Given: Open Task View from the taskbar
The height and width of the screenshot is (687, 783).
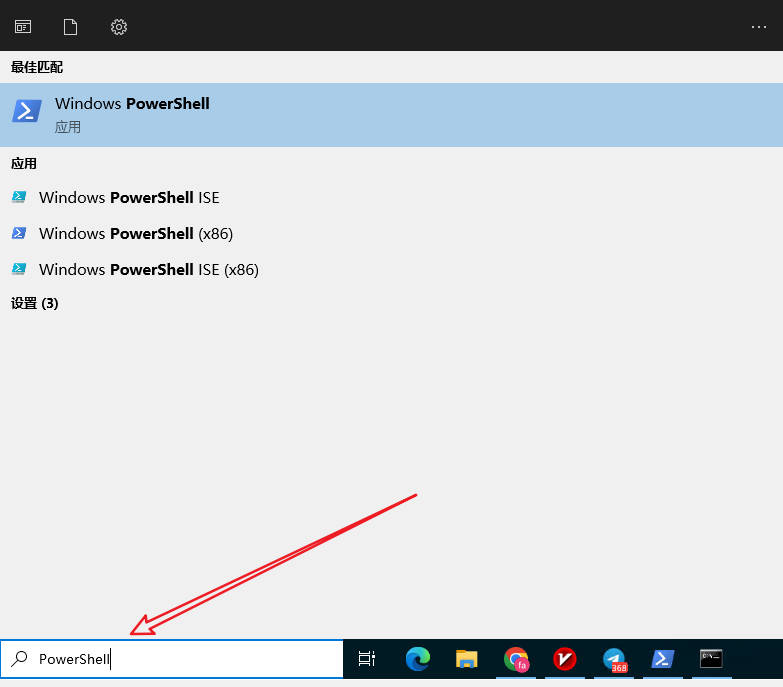Looking at the screenshot, I should pyautogui.click(x=367, y=659).
